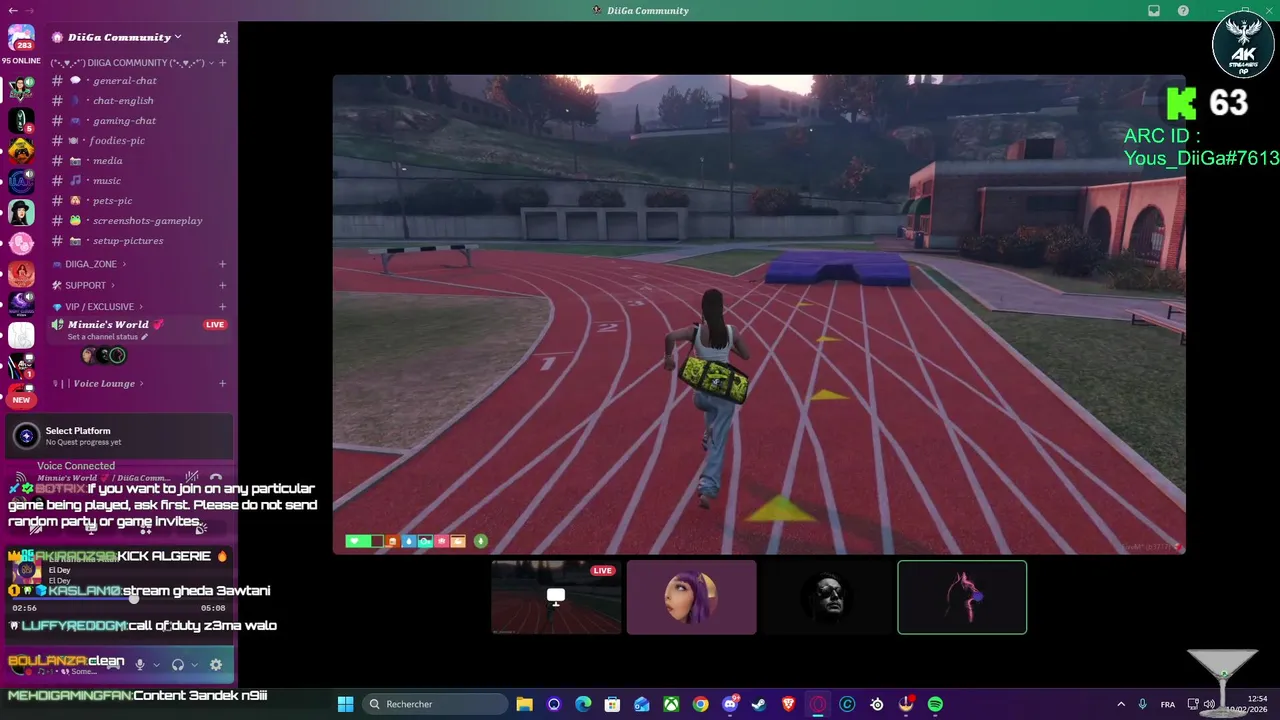Open microphone input options arrow

click(x=157, y=665)
